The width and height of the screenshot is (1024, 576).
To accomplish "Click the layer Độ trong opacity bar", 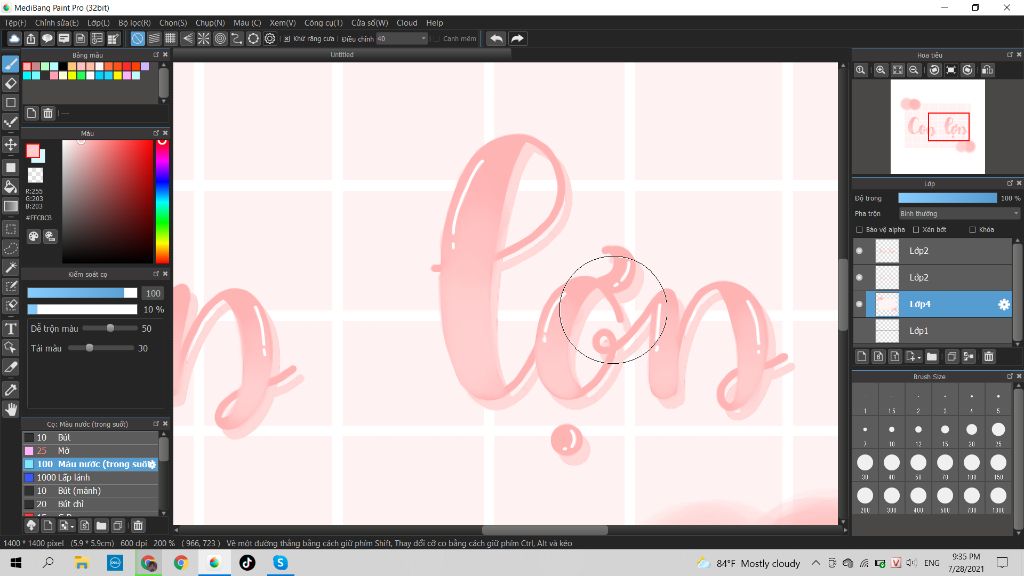I will point(948,198).
